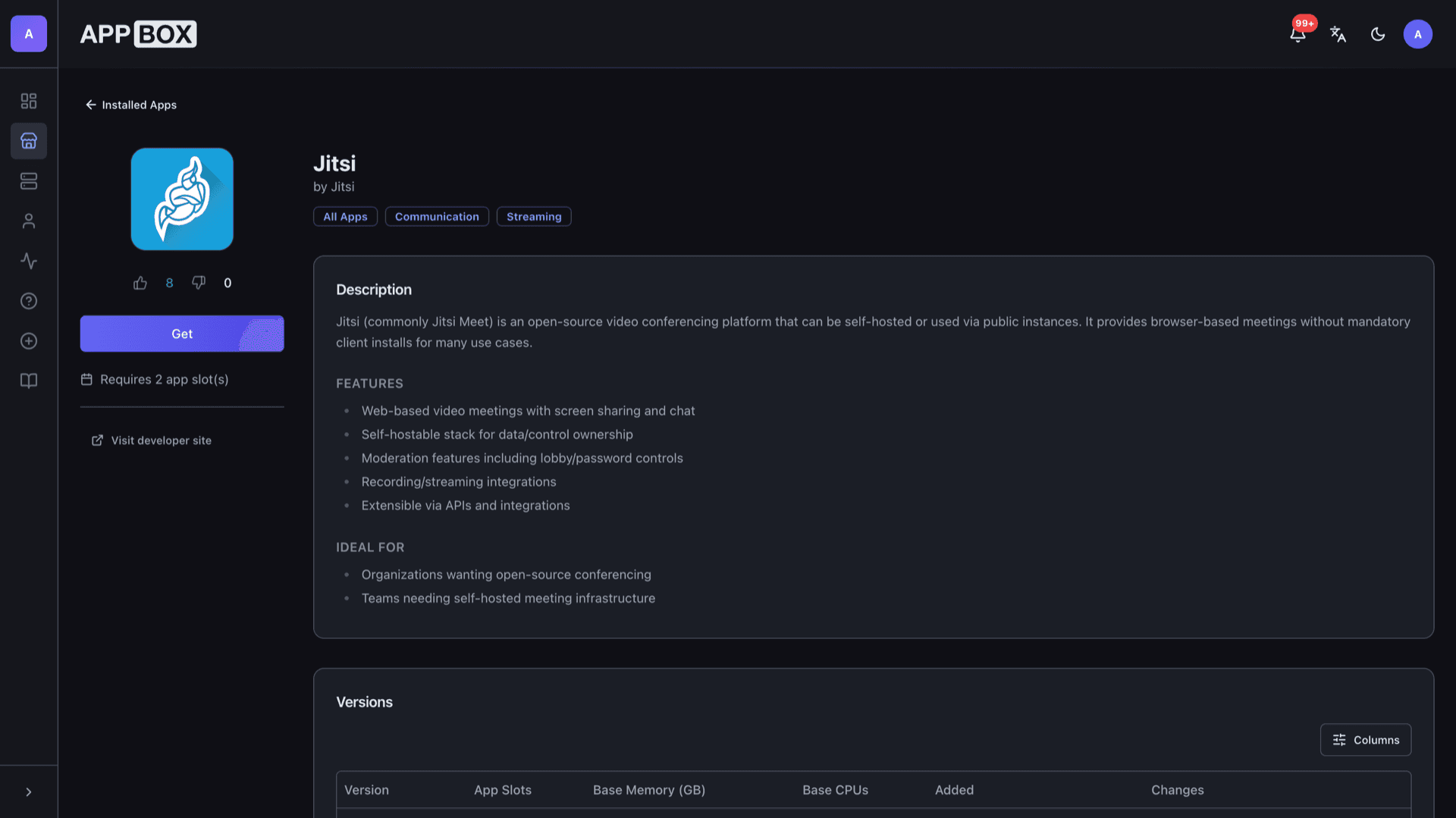Open the dashboard grid icon in sidebar
Screen dimensions: 1456x818
pyautogui.click(x=29, y=101)
